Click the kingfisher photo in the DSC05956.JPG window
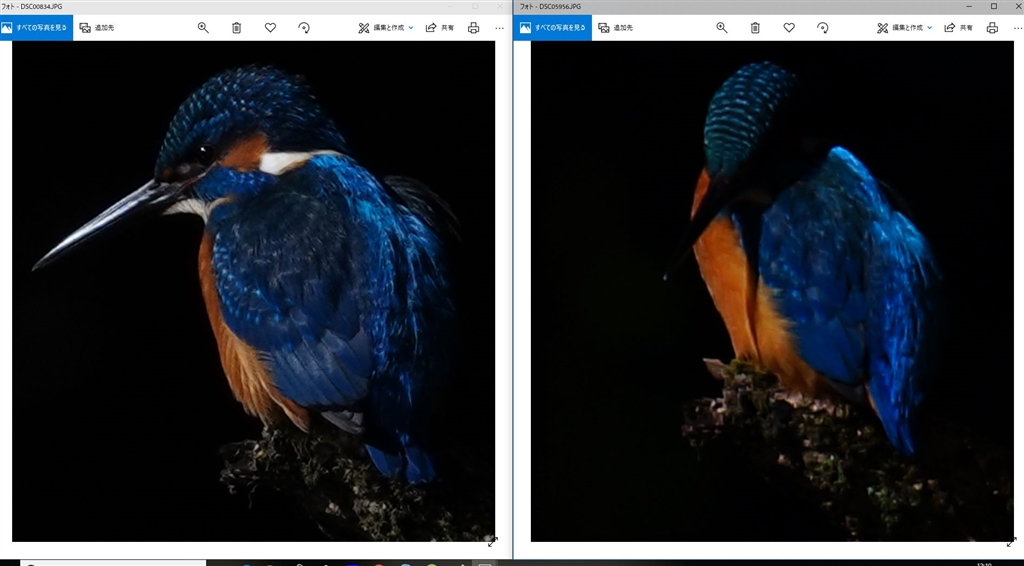This screenshot has height=566, width=1024. [772, 291]
